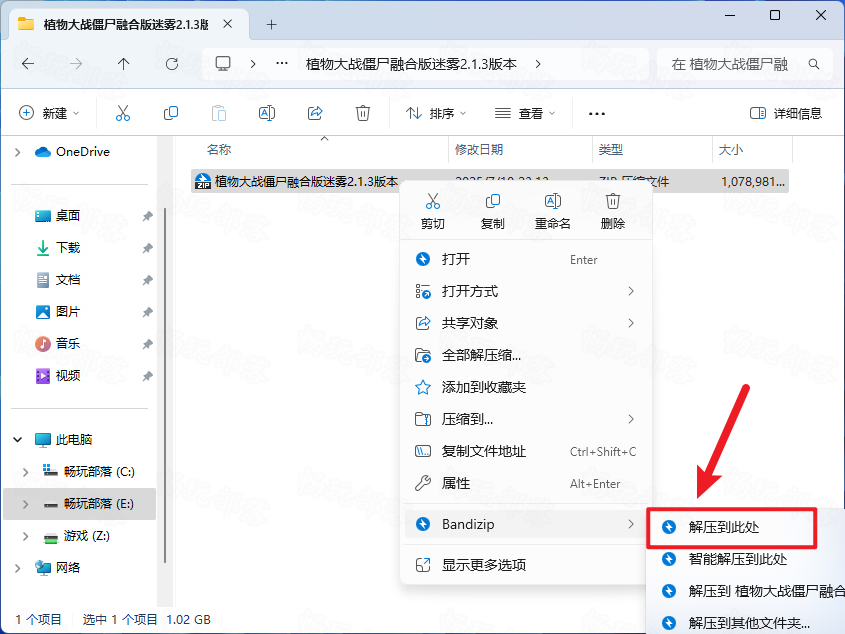Viewport: 845px width, 634px height.
Task: Click the 删除 icon in the context menu
Action: pyautogui.click(x=613, y=201)
